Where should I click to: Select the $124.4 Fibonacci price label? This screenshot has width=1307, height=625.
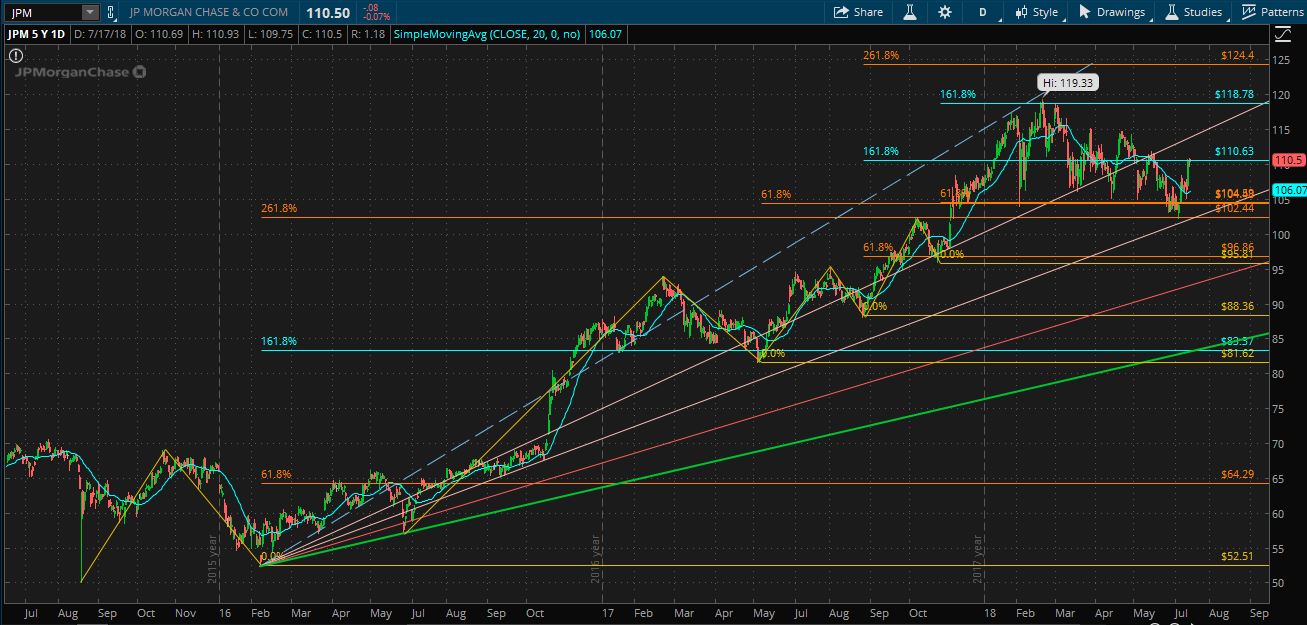coord(1237,56)
